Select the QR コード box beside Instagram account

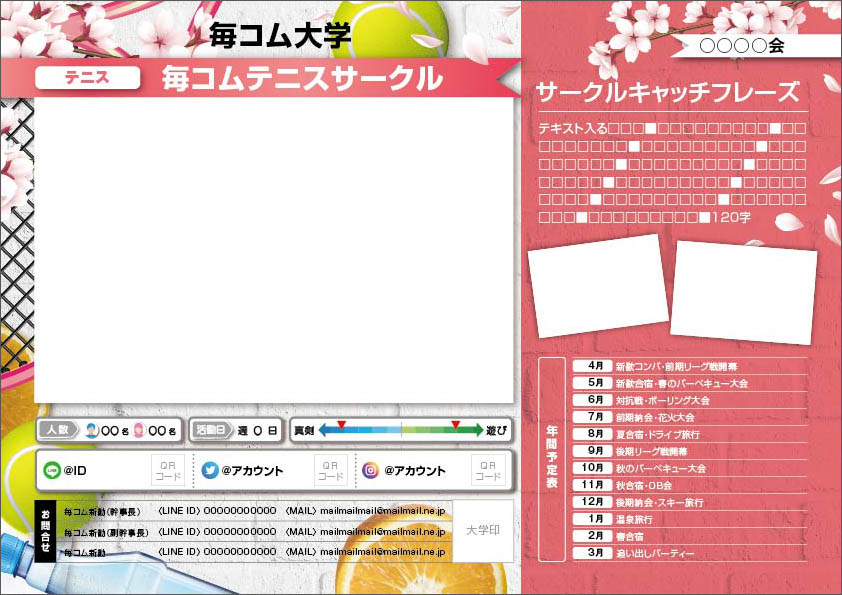coord(488,470)
